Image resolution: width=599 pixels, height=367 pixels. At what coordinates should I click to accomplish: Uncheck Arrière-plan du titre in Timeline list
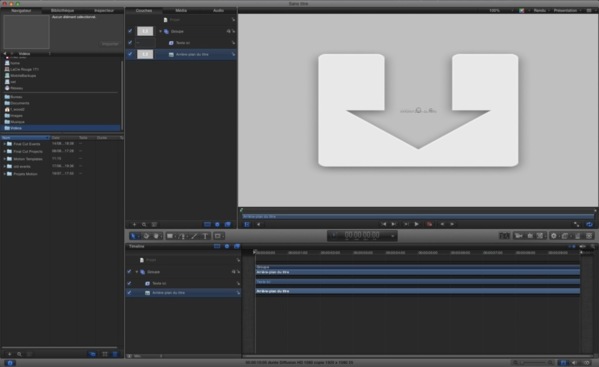tap(129, 293)
